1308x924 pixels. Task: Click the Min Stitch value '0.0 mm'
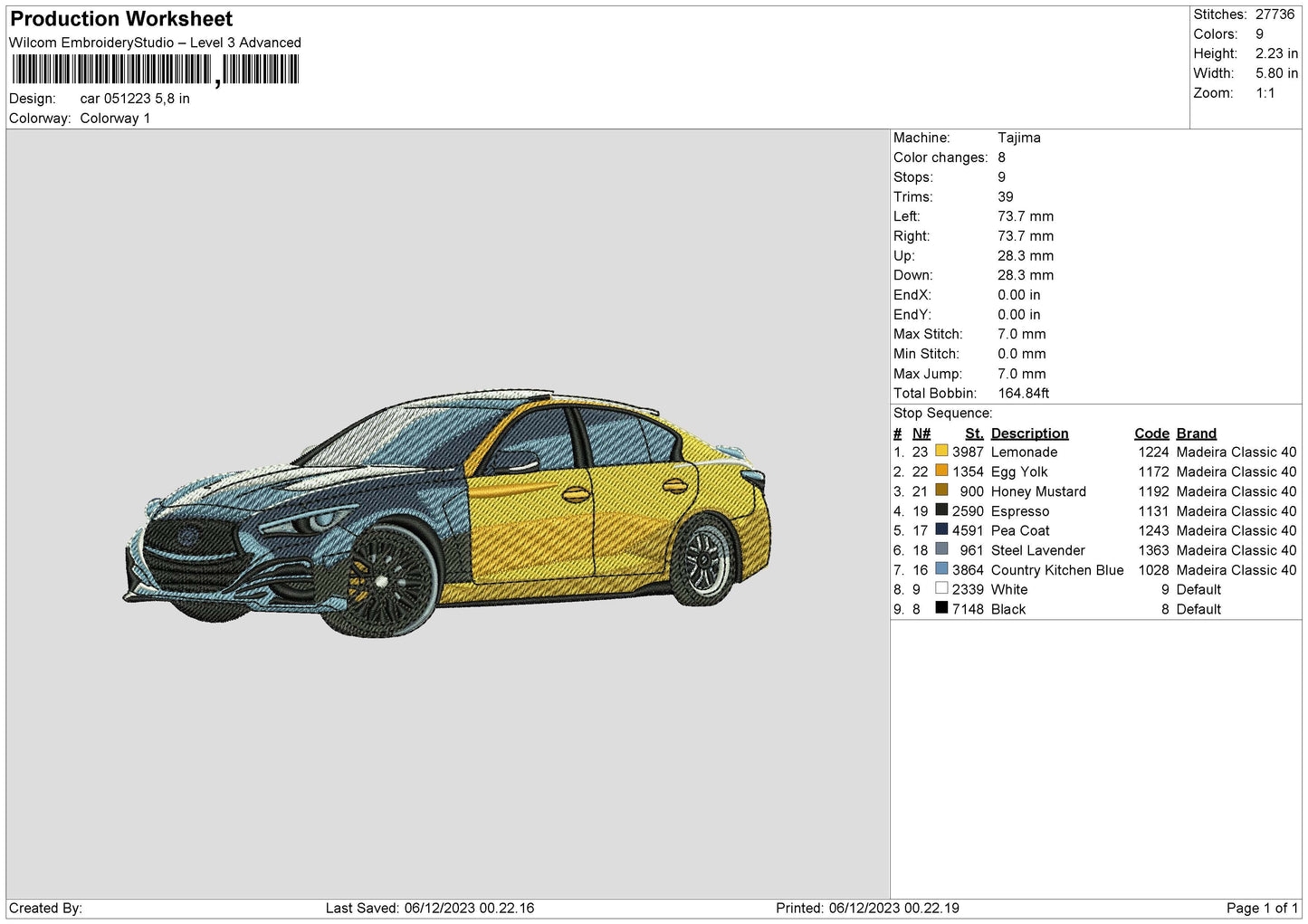tap(1021, 354)
